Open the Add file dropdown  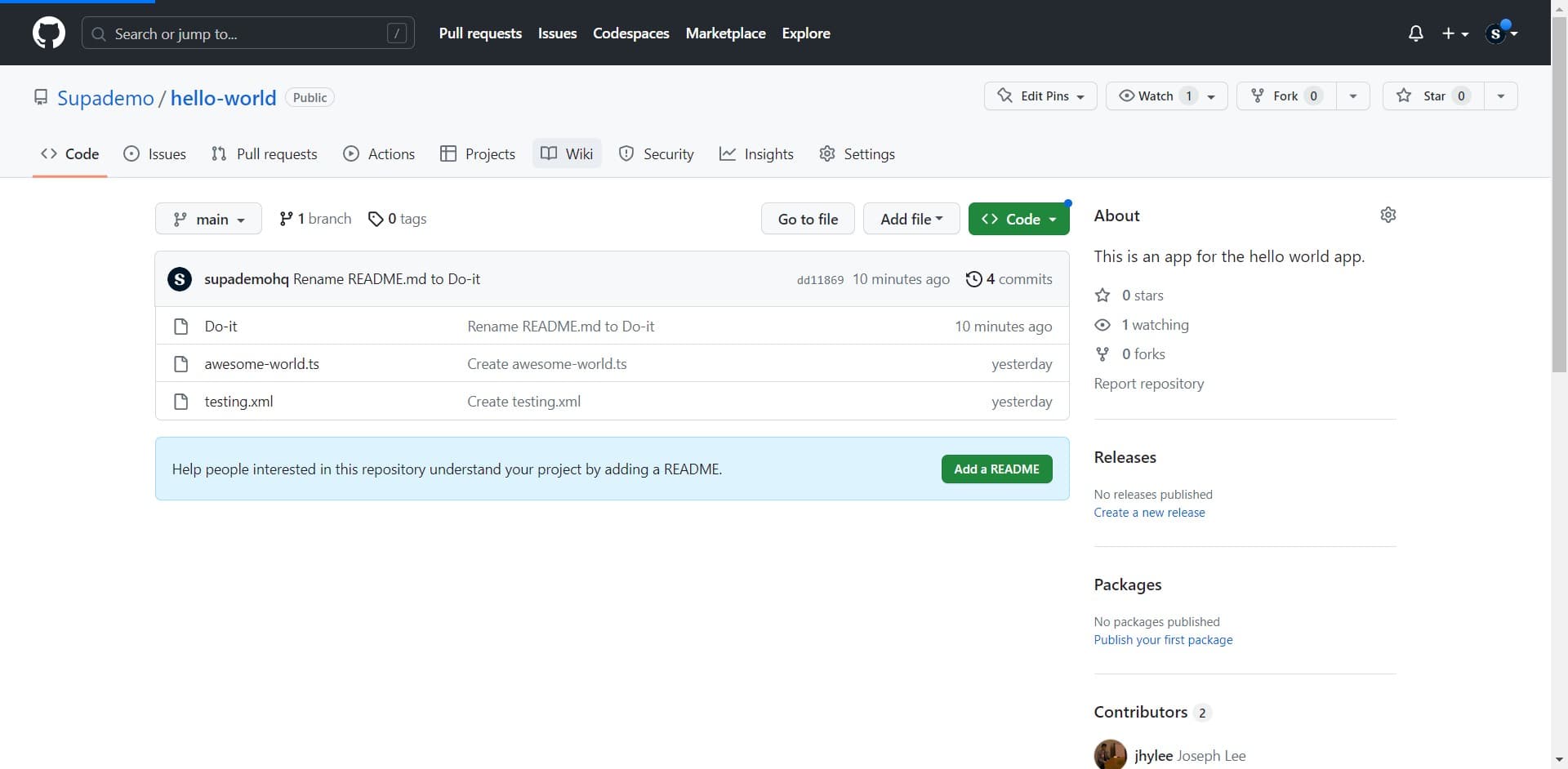coord(911,219)
